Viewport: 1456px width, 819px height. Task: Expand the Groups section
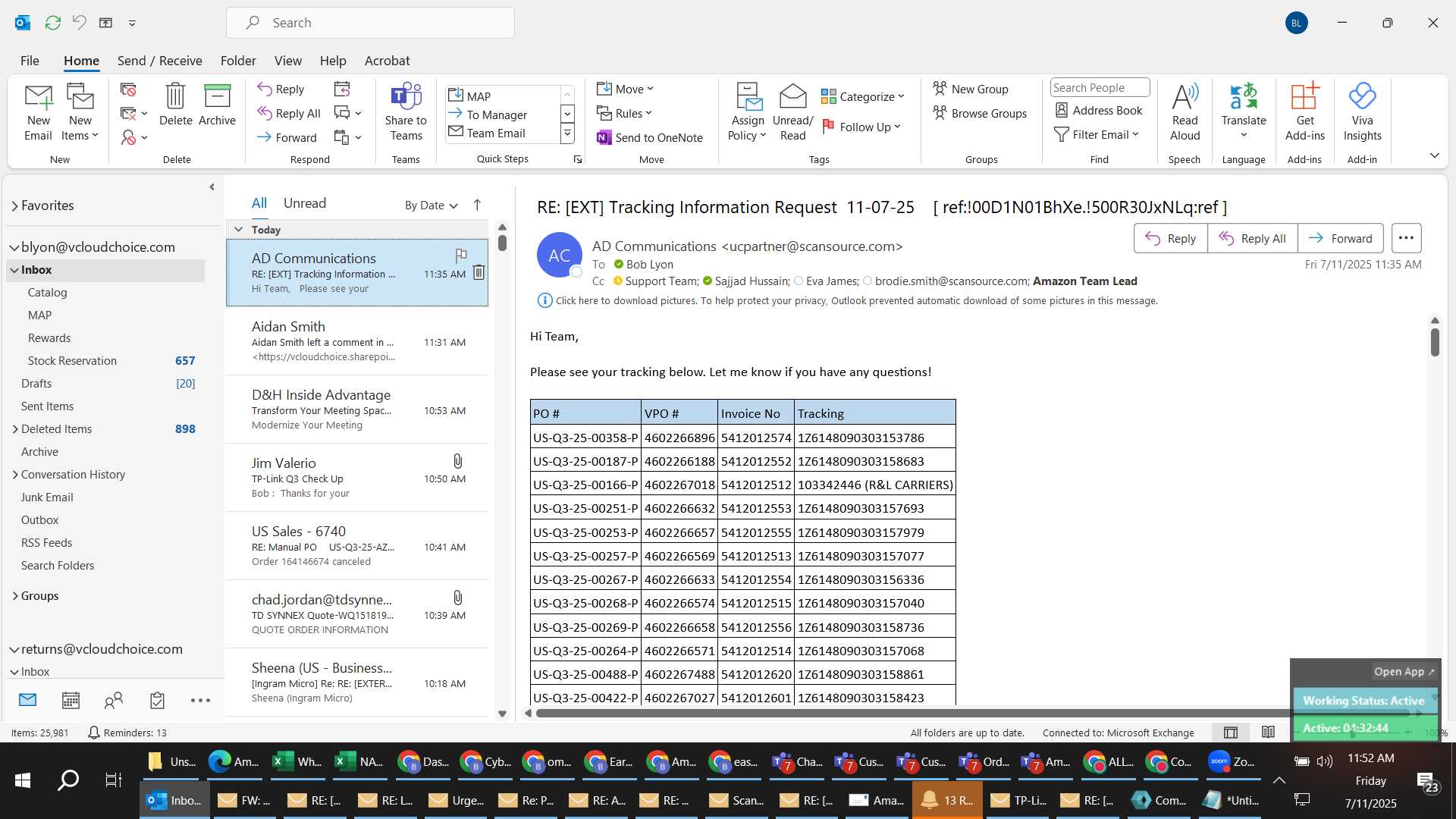[x=15, y=596]
